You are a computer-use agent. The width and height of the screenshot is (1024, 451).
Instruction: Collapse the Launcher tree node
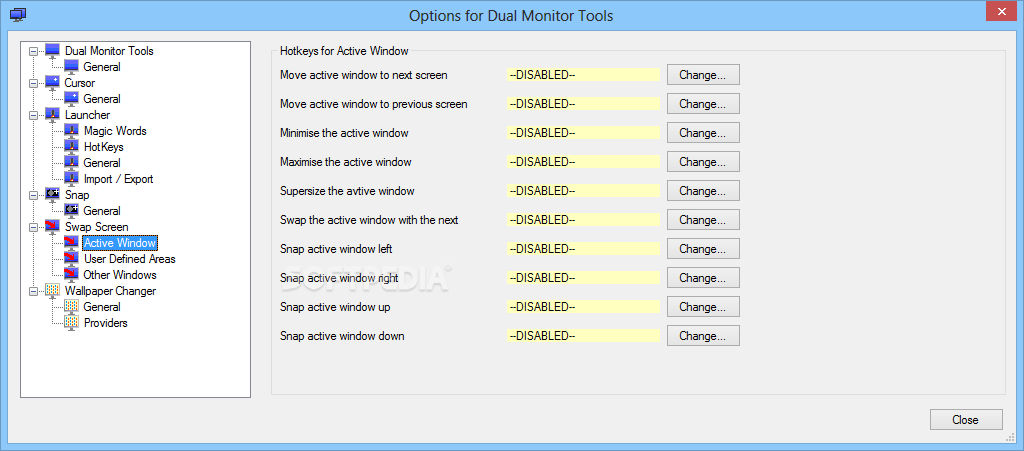click(x=34, y=115)
